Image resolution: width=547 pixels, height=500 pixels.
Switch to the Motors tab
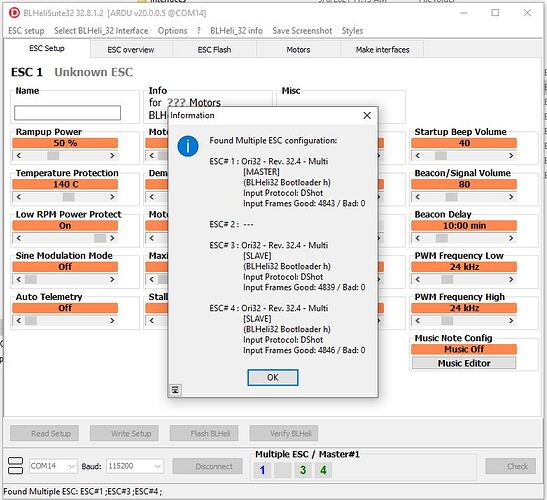[298, 50]
